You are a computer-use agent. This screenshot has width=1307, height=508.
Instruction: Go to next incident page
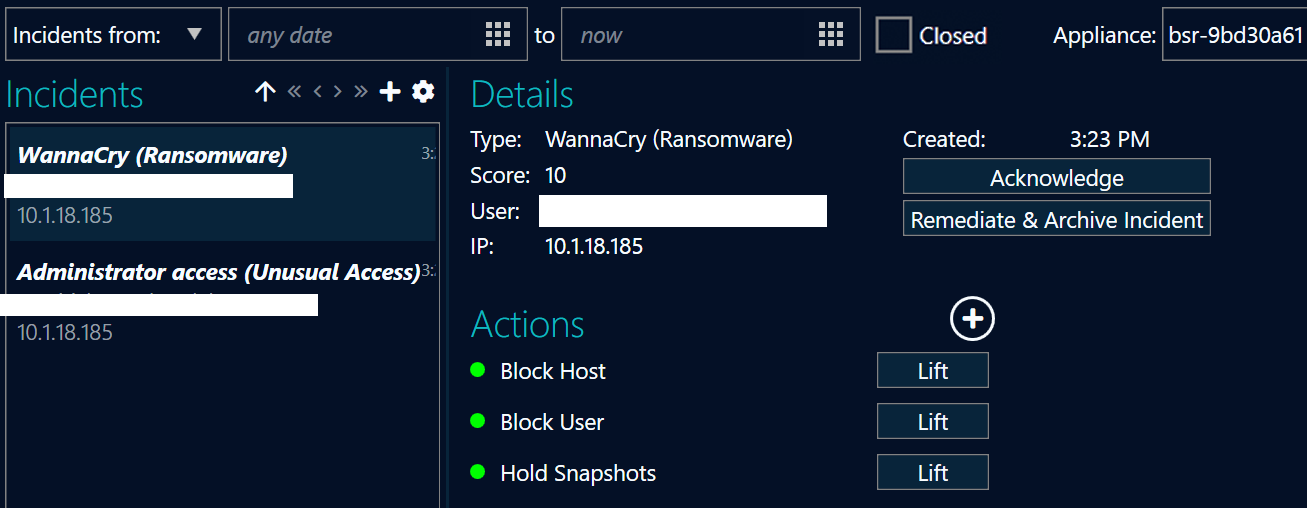[x=338, y=92]
